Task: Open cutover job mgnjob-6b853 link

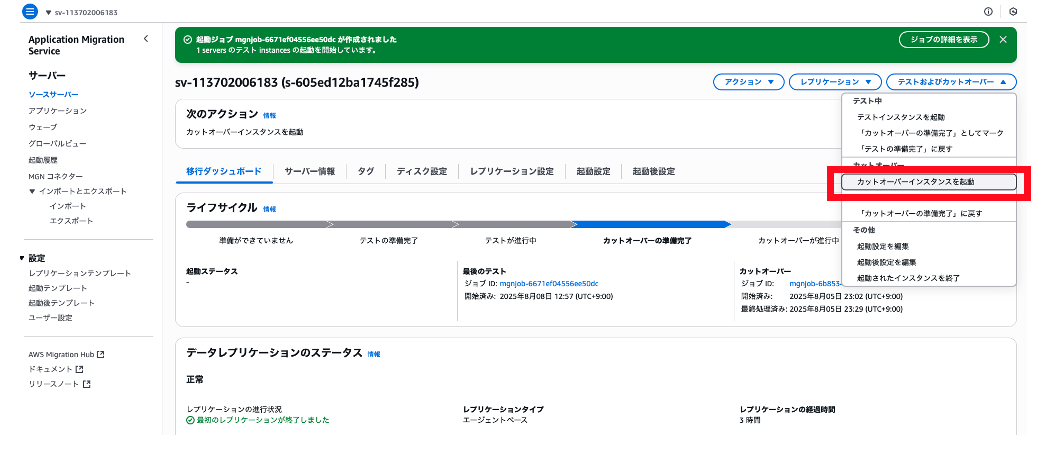Action: (815, 284)
